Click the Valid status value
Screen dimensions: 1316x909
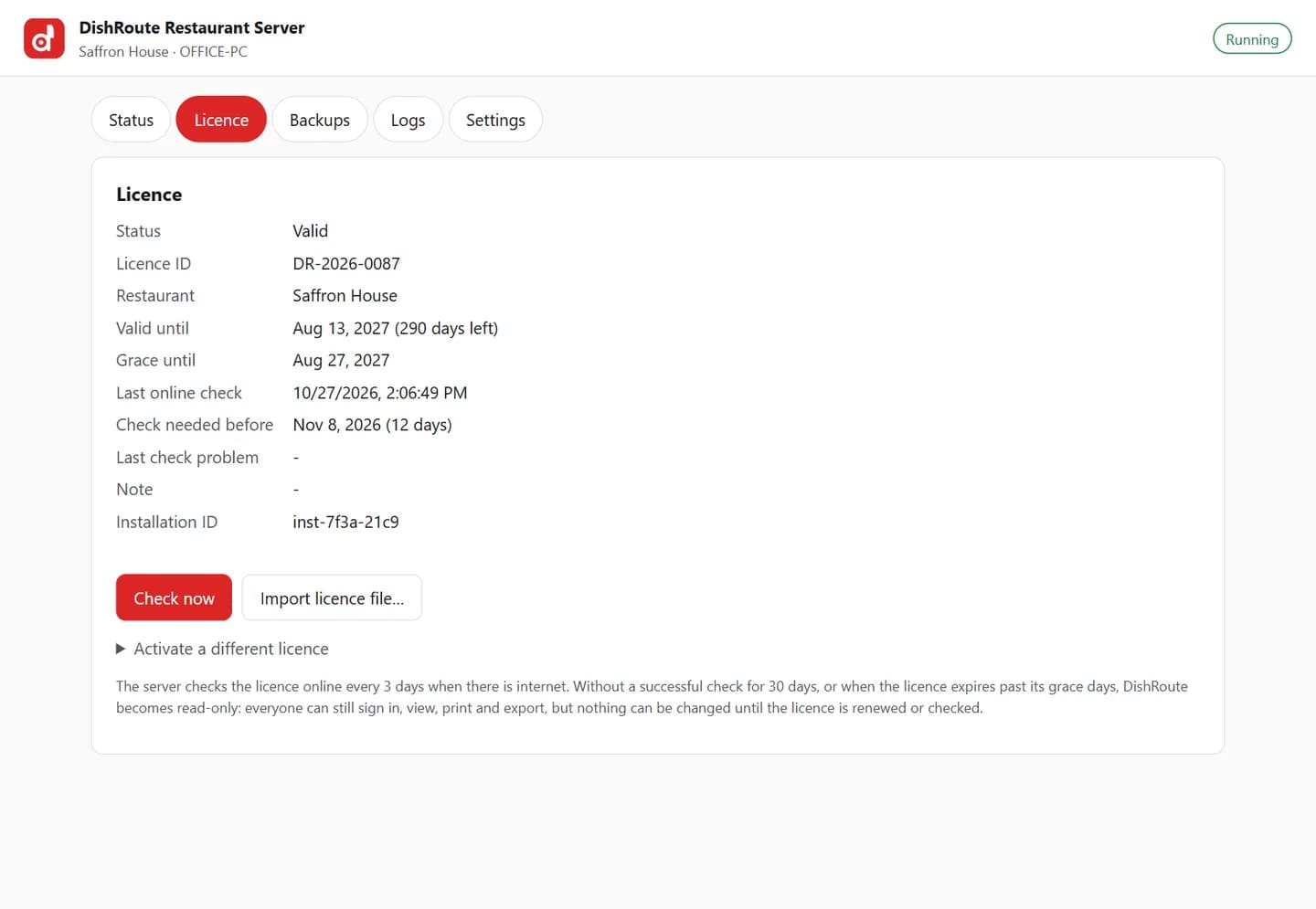coord(310,231)
